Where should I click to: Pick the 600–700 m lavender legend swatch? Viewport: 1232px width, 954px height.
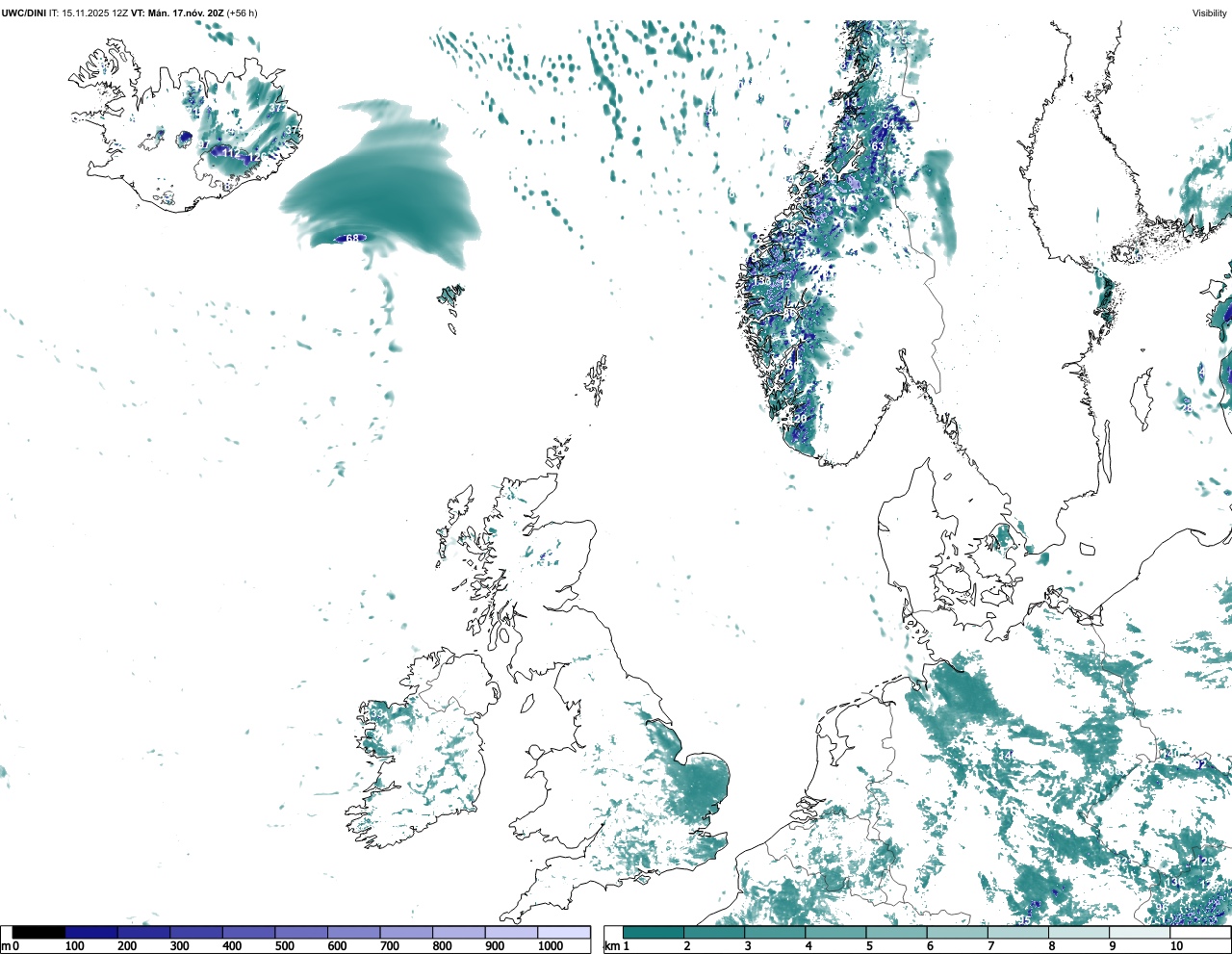coord(354,933)
